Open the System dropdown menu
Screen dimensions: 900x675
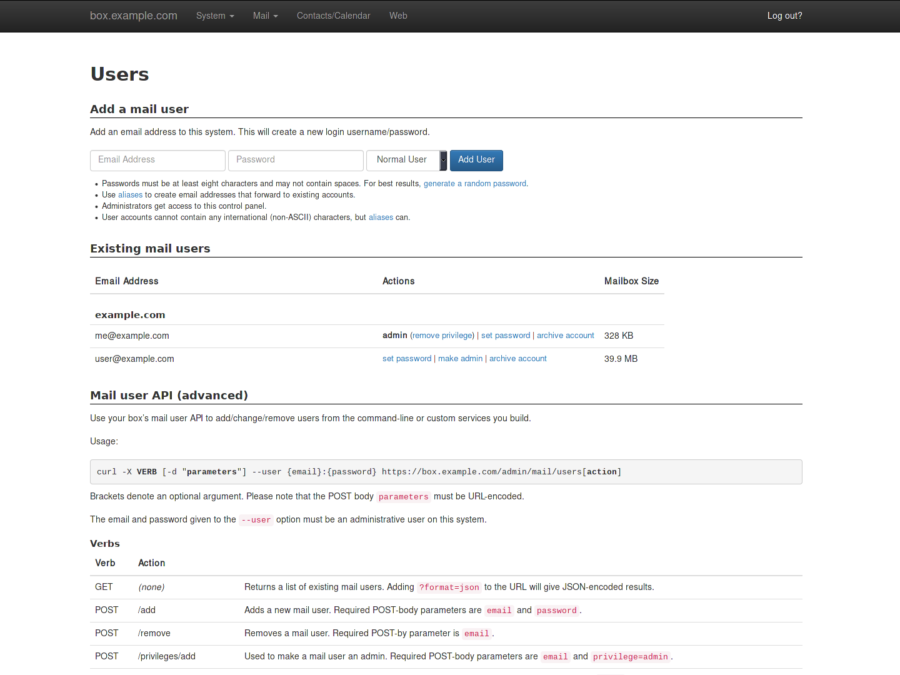point(215,16)
